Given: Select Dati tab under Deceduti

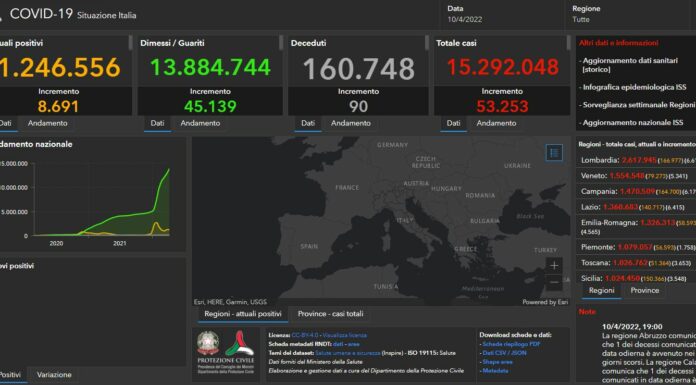Looking at the screenshot, I should pos(308,123).
